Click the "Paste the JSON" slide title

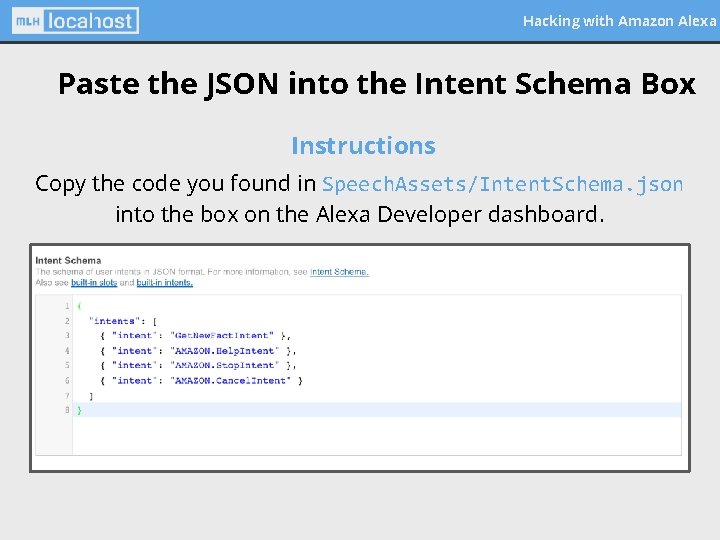coord(377,84)
